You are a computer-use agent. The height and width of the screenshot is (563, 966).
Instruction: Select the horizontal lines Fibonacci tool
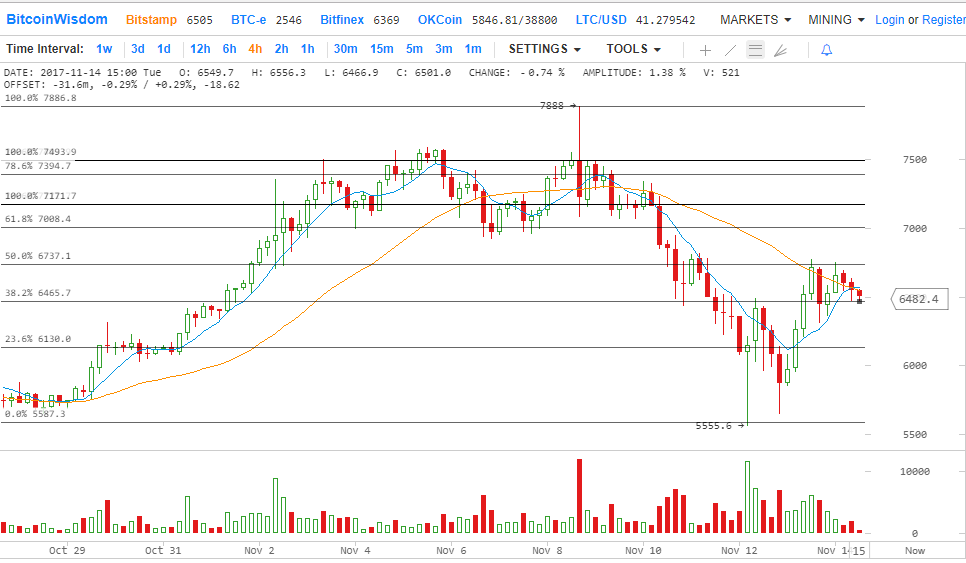pos(755,49)
